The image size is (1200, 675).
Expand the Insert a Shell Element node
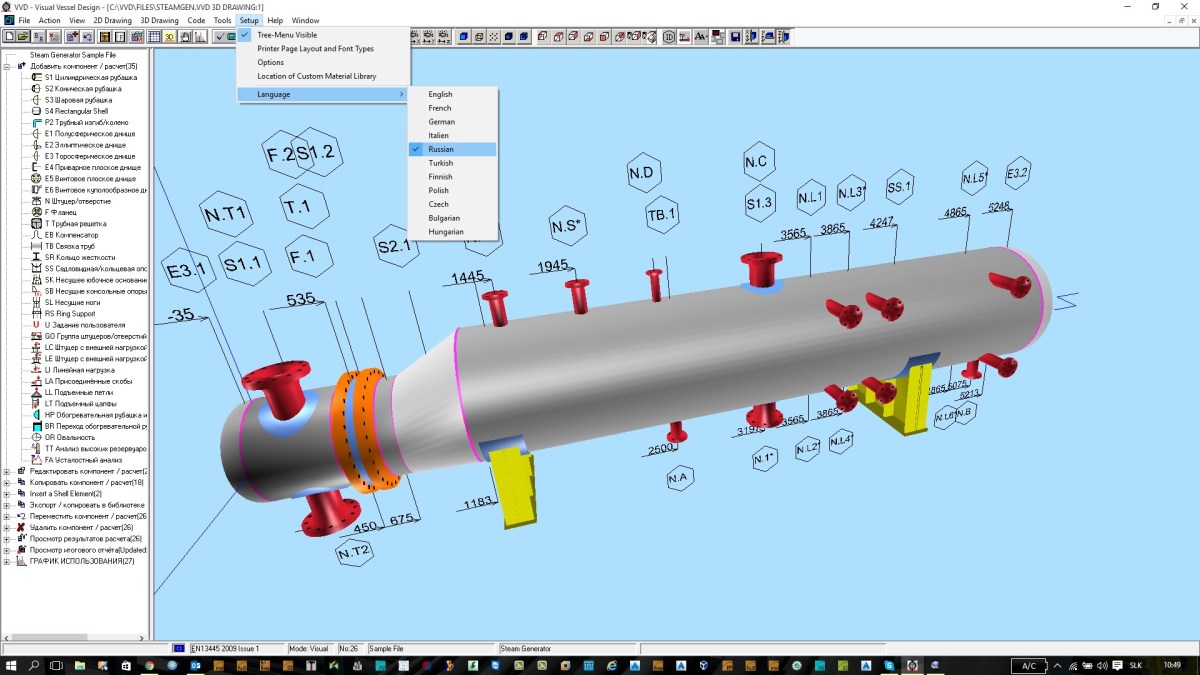click(x=6, y=493)
